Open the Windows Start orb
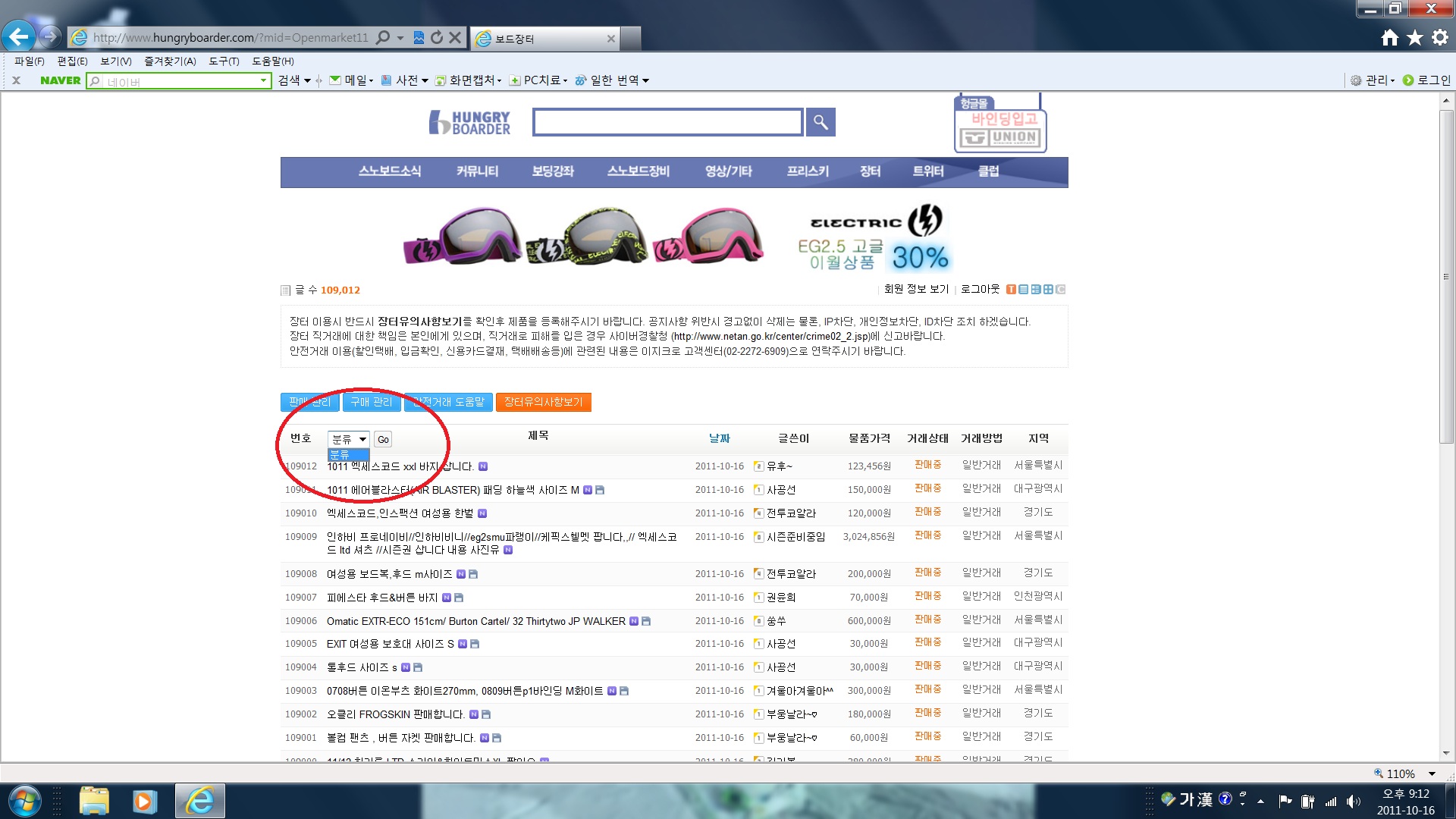Viewport: 1456px width, 819px height. (x=25, y=801)
